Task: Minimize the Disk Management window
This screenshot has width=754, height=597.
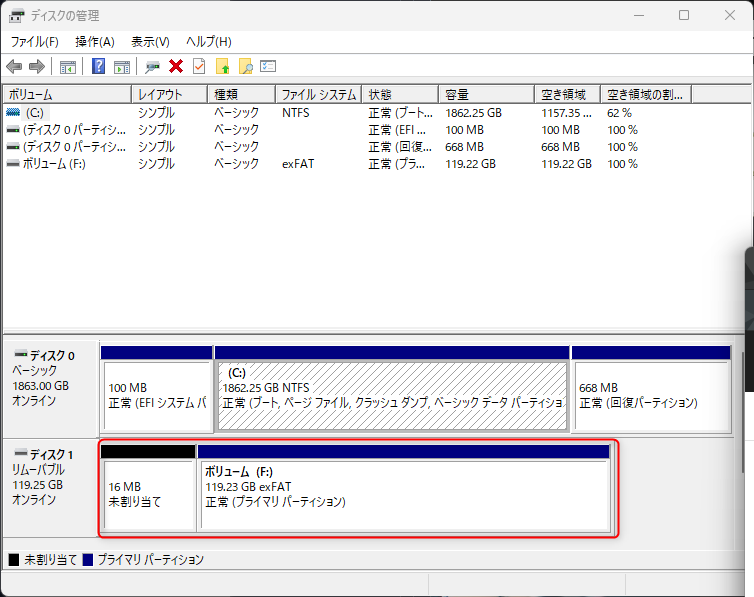Action: click(x=639, y=15)
